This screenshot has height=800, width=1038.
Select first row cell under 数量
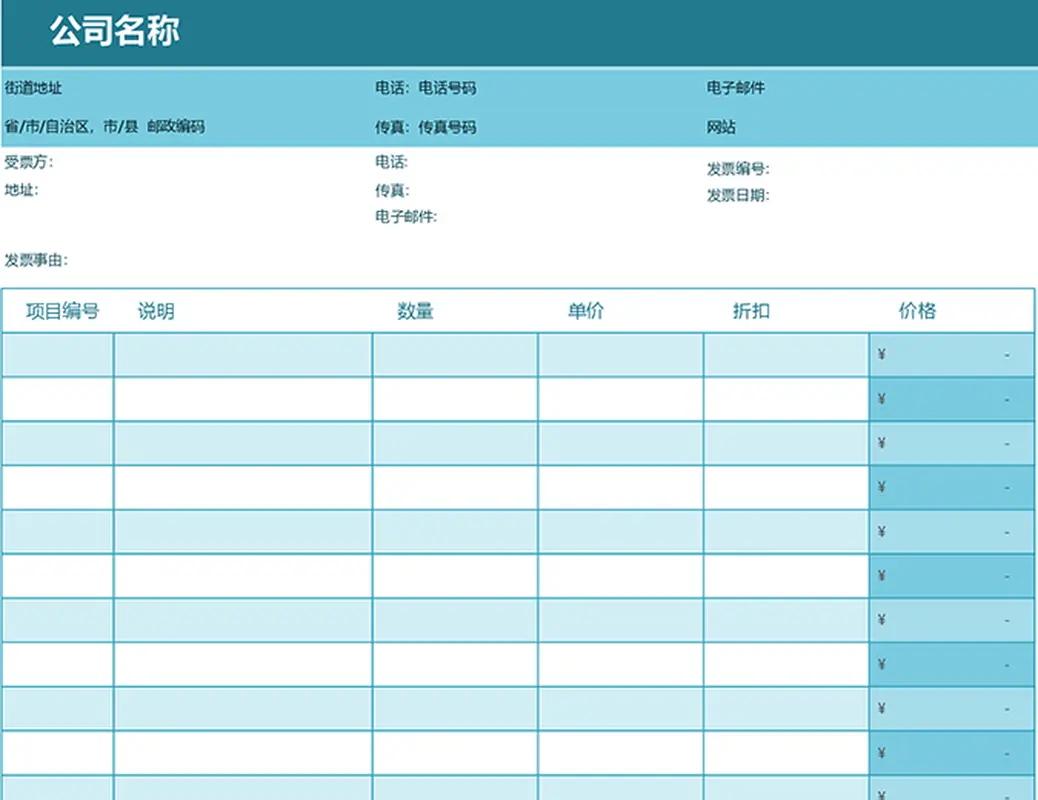(455, 355)
